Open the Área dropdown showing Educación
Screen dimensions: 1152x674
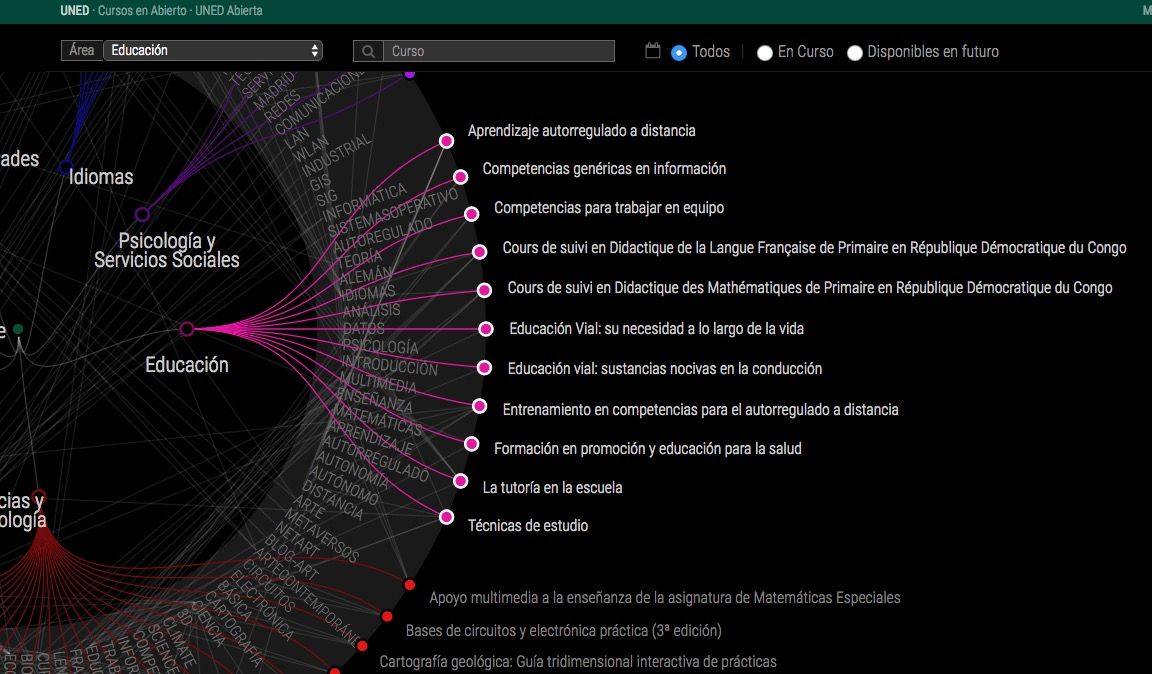tap(213, 51)
